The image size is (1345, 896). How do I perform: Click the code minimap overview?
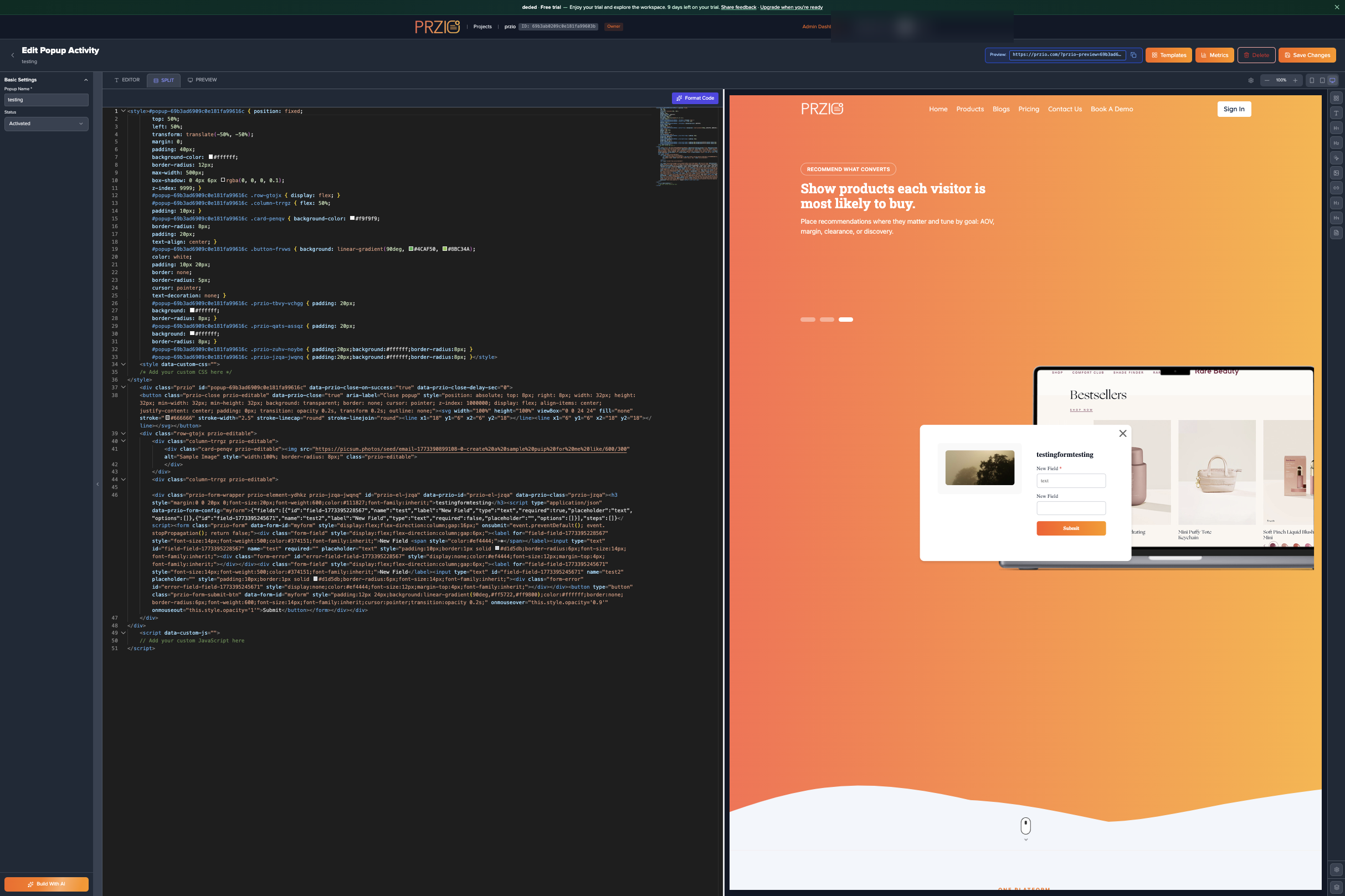[x=687, y=146]
